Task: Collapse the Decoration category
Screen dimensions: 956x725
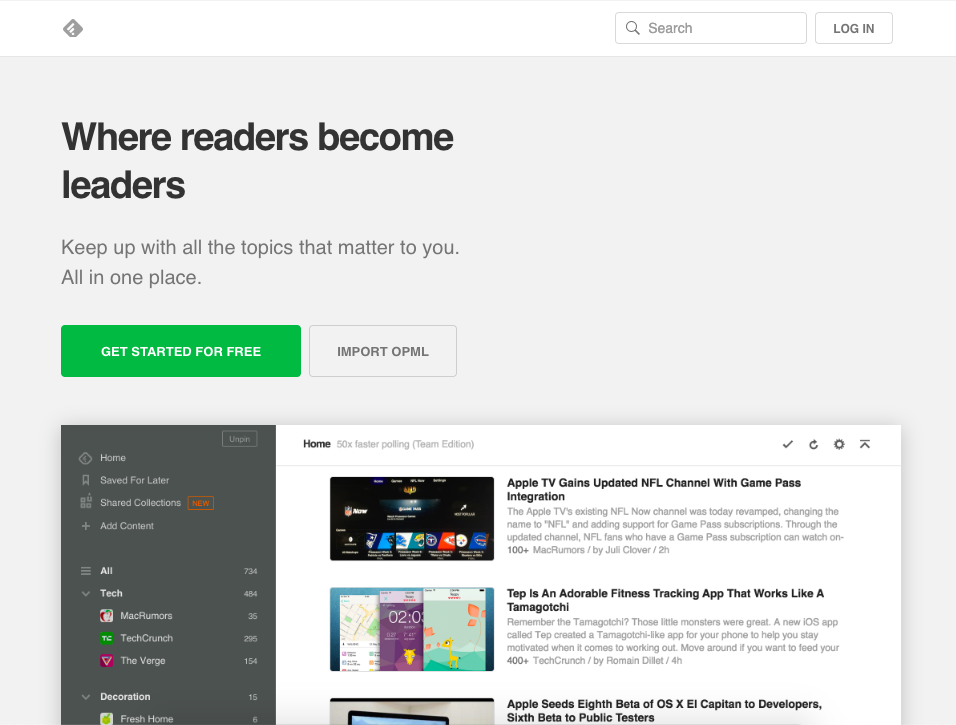Action: click(85, 696)
